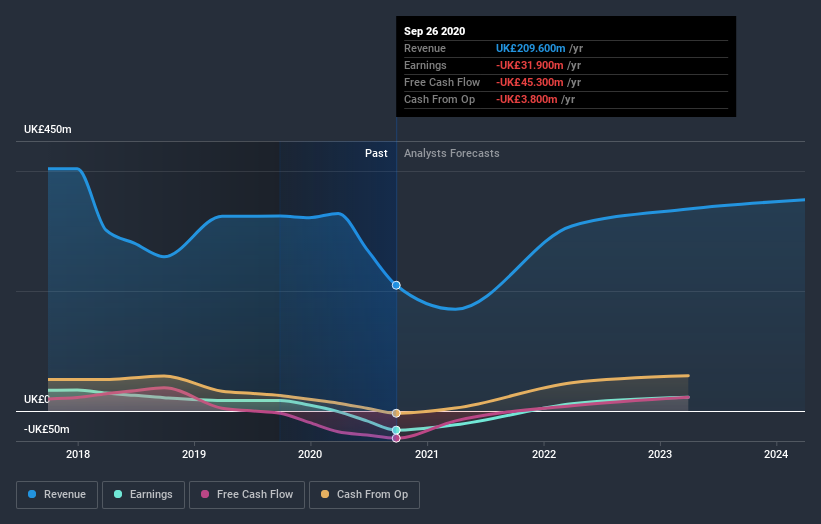This screenshot has width=821, height=524.
Task: Click the -UK£50m y-axis label
Action: 47,429
